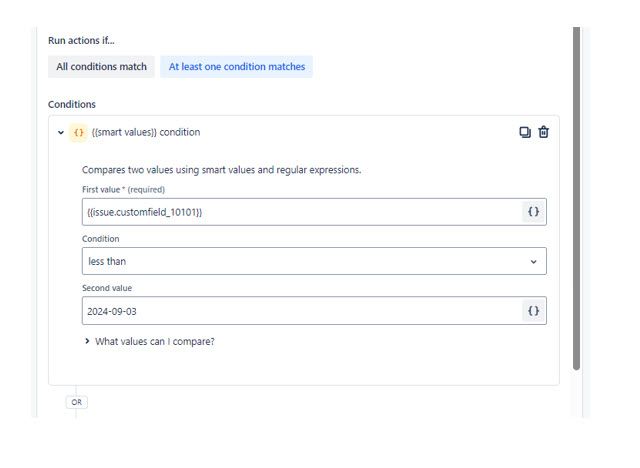Viewport: 640px width, 468px height.
Task: Select At least one condition matches
Action: point(237,67)
